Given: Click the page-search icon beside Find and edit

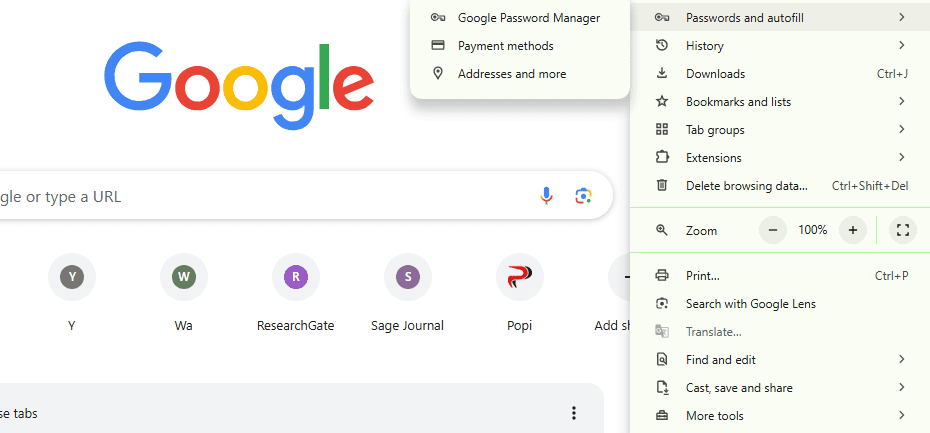Looking at the screenshot, I should click(662, 359).
